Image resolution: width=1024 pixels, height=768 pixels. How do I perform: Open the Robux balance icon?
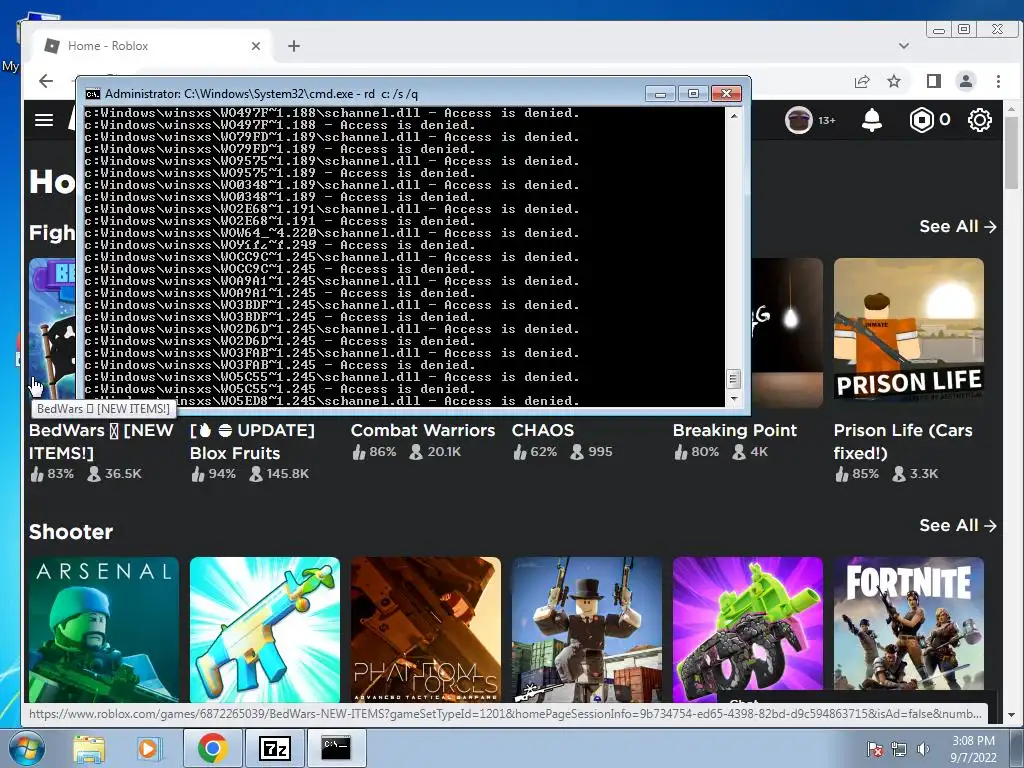coord(921,120)
